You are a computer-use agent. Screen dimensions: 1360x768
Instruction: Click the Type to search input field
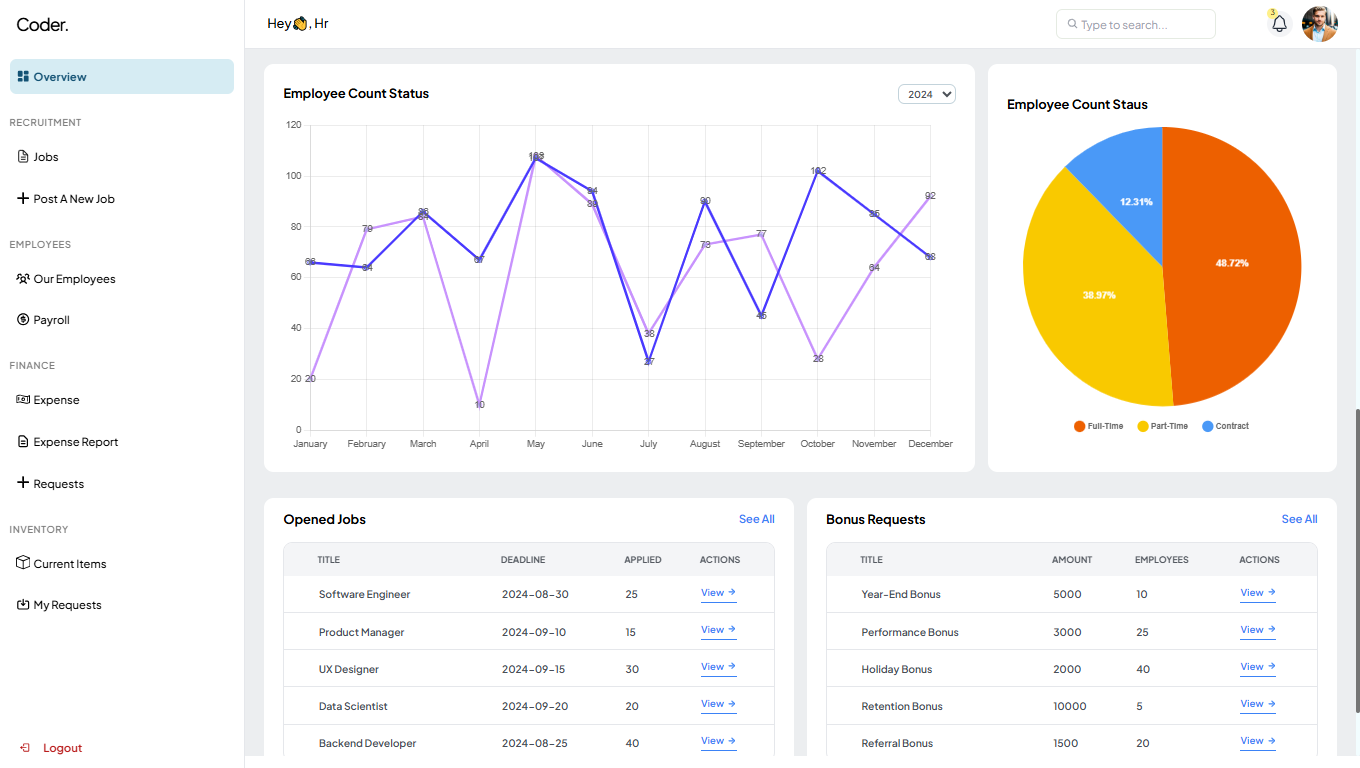1136,24
